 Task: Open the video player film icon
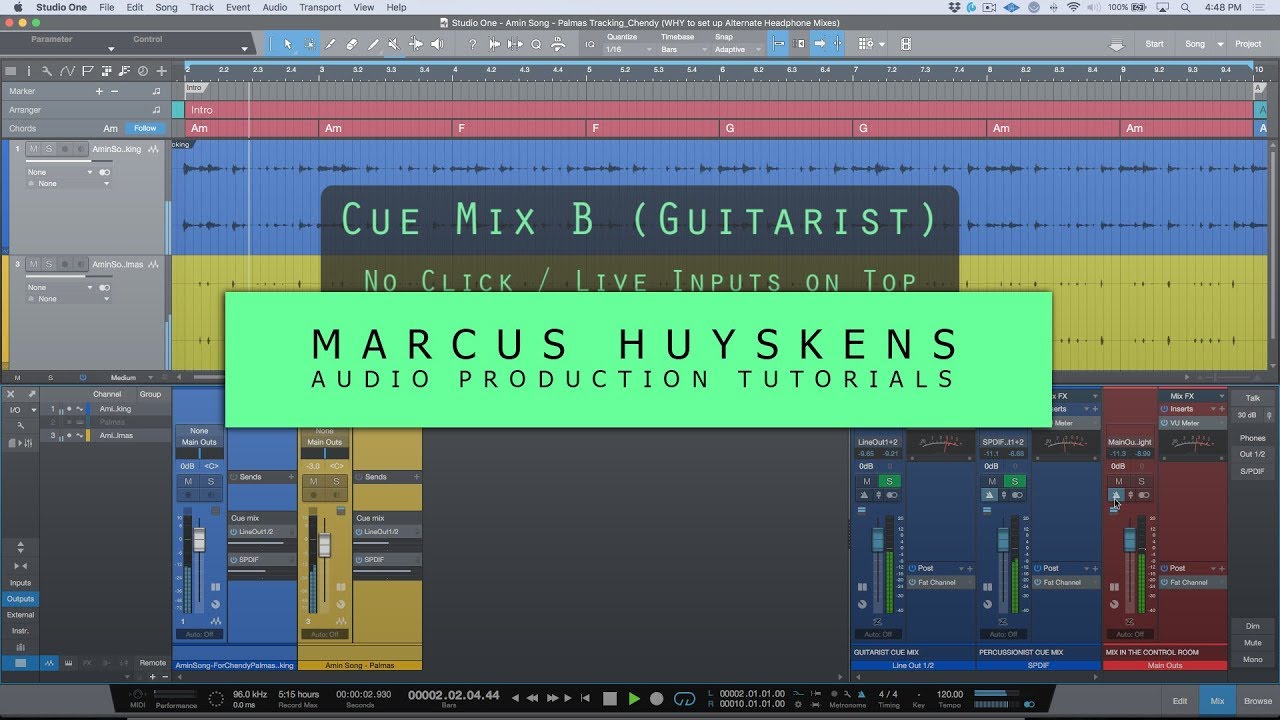pos(905,44)
